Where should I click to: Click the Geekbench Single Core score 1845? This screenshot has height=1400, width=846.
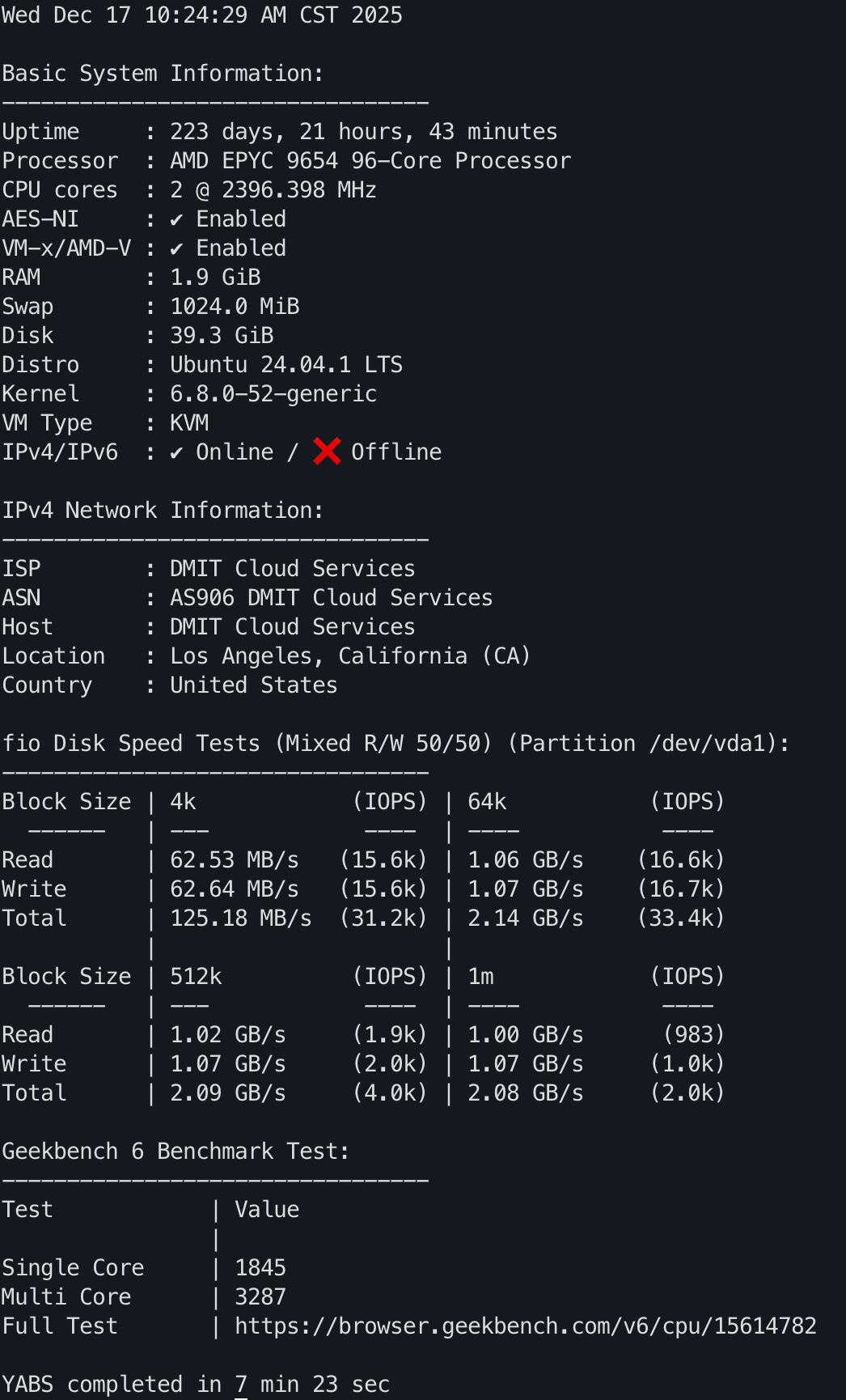(x=260, y=1267)
